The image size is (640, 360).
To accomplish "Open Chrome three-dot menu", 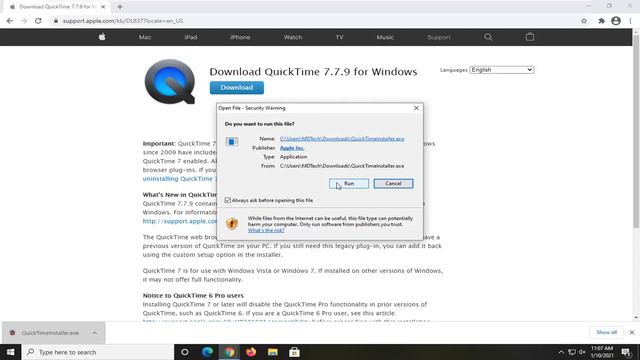I will (630, 21).
